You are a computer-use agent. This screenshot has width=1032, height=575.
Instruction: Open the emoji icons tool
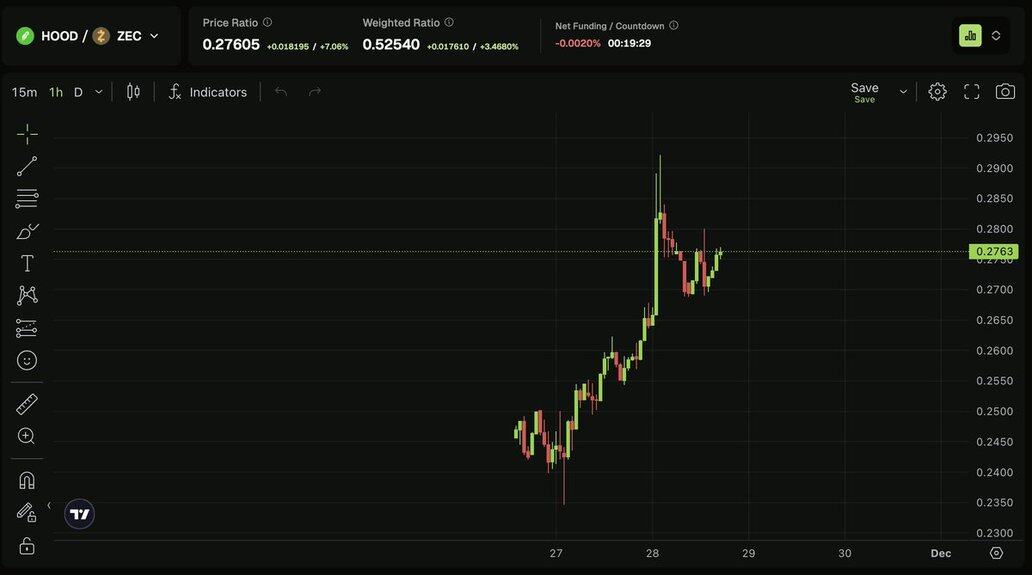(27, 360)
